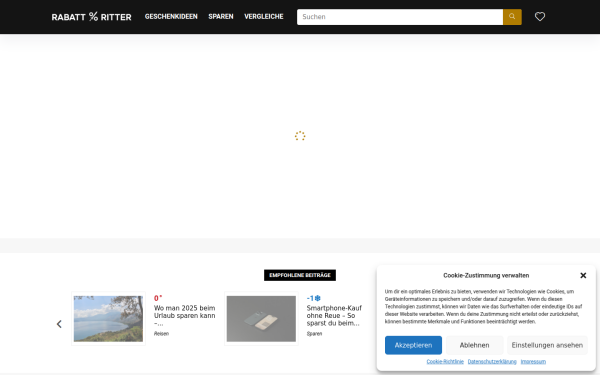Image resolution: width=600 pixels, height=375 pixels.
Task: Open the Sparen menu item
Action: tap(221, 16)
